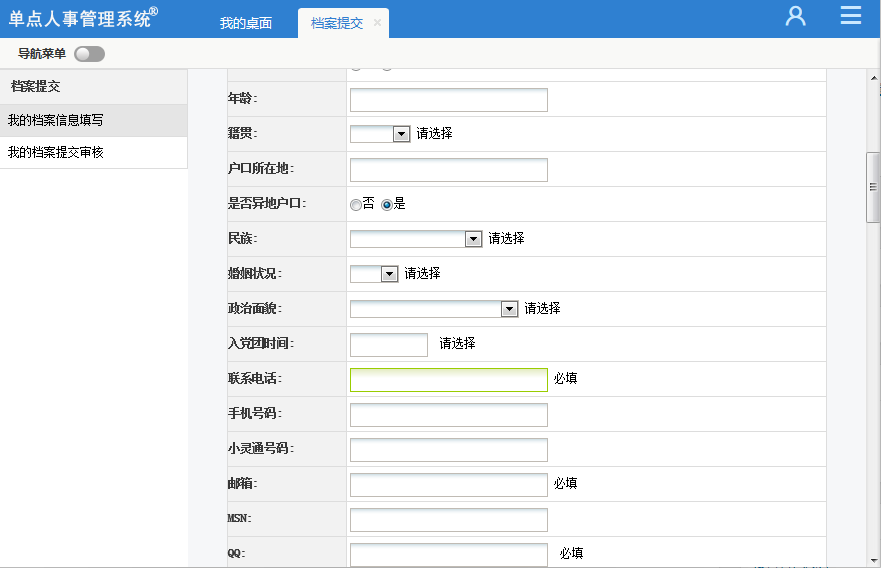Click the vertical scrollbar thumb
The height and width of the screenshot is (568, 881).
click(873, 187)
